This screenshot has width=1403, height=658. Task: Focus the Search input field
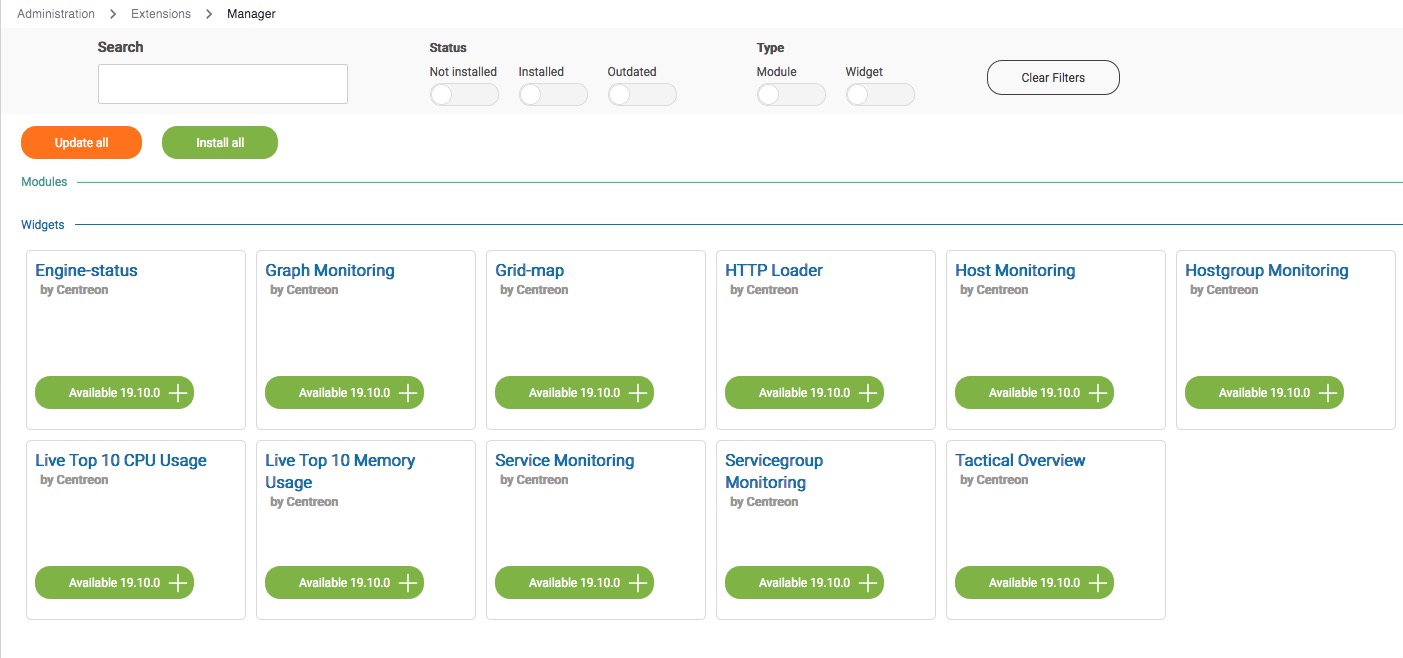click(x=223, y=84)
